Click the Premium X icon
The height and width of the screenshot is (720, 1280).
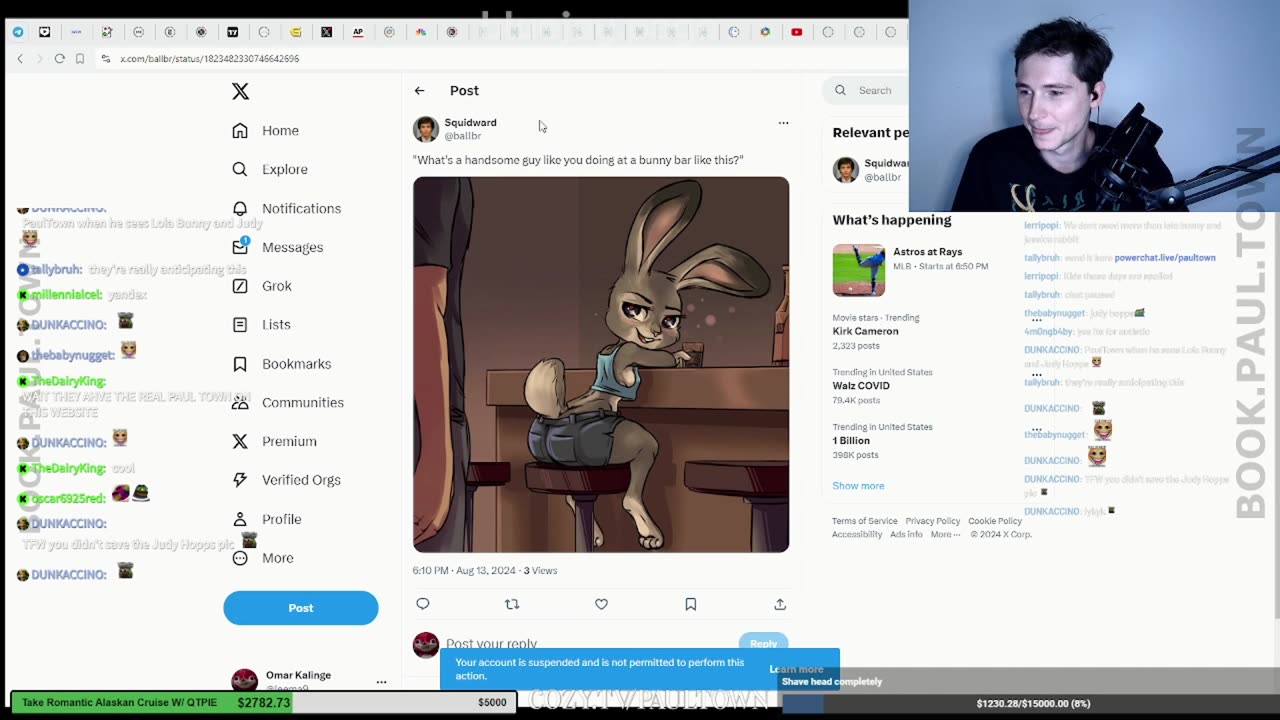click(x=240, y=441)
